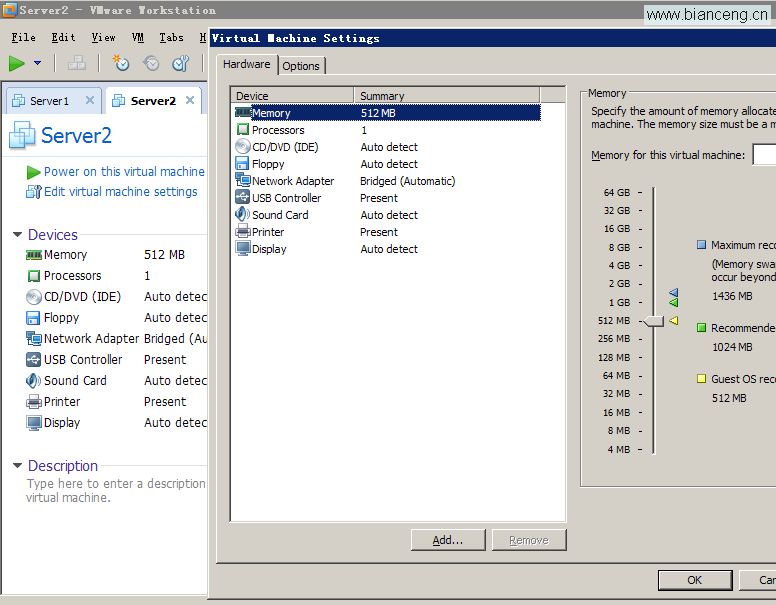776x605 pixels.
Task: Open the VM menu
Action: pos(138,38)
